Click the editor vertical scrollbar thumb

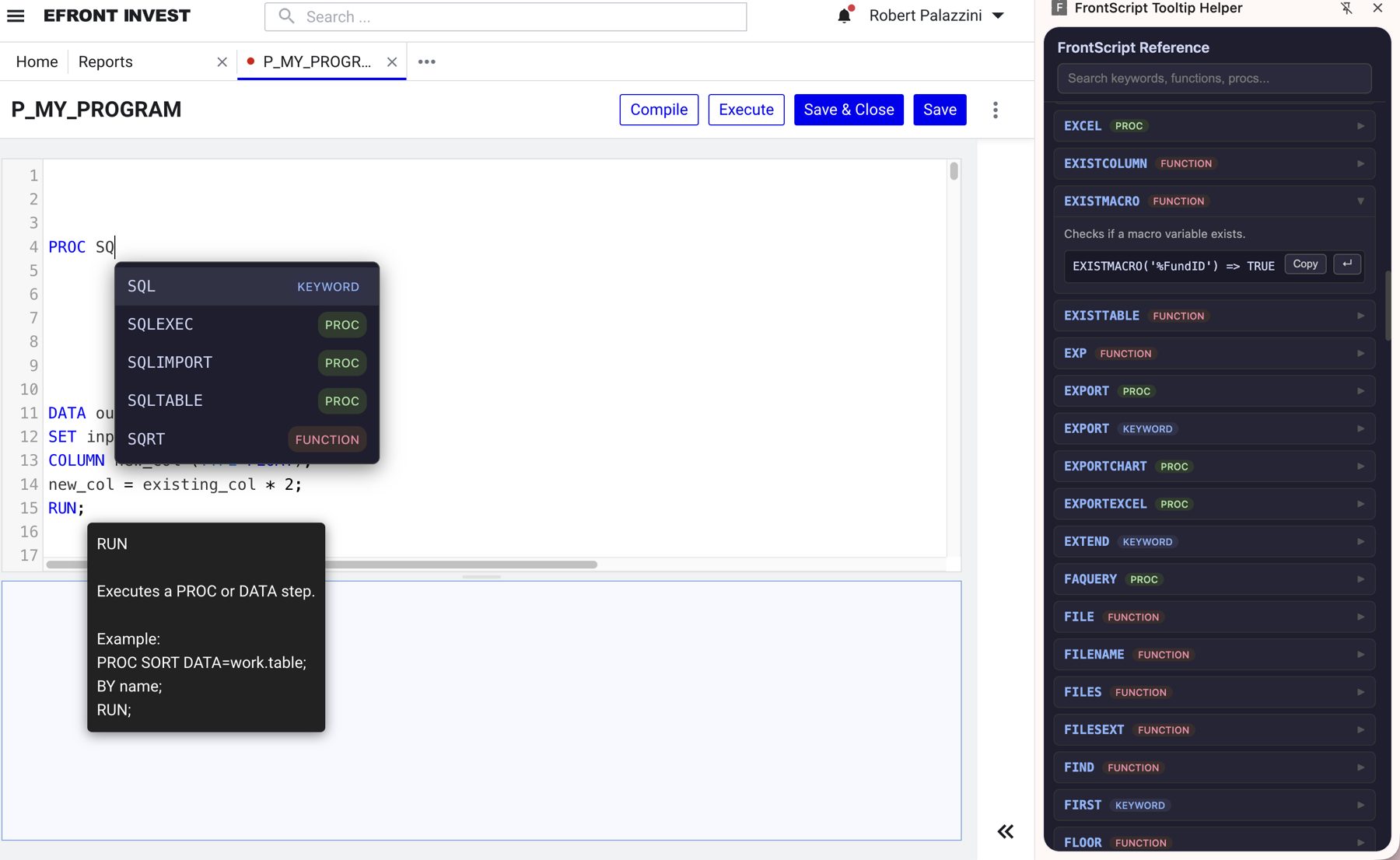click(x=954, y=171)
